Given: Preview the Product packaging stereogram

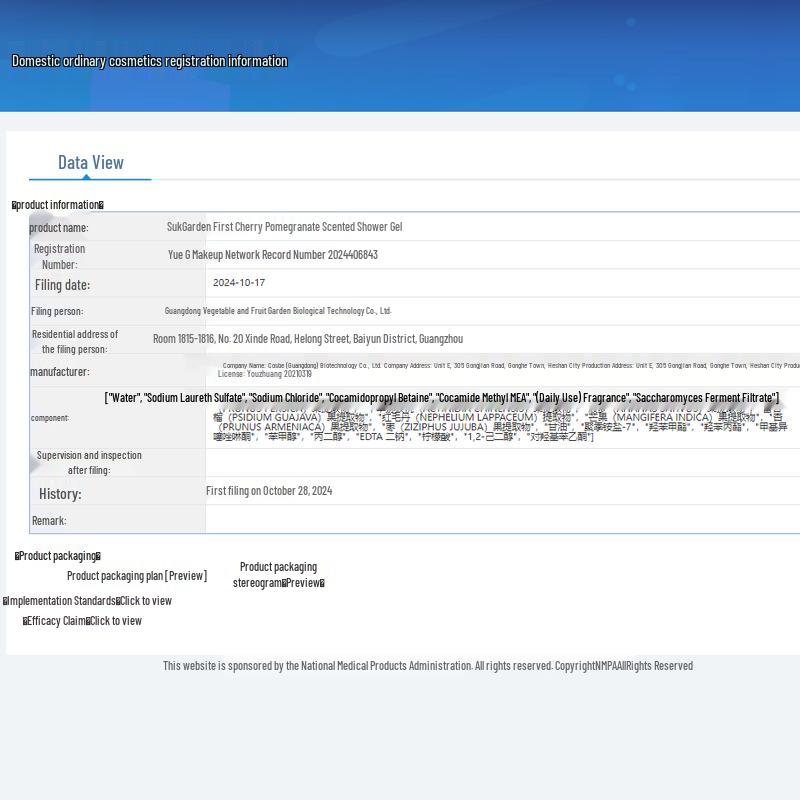Looking at the screenshot, I should click(x=278, y=575).
